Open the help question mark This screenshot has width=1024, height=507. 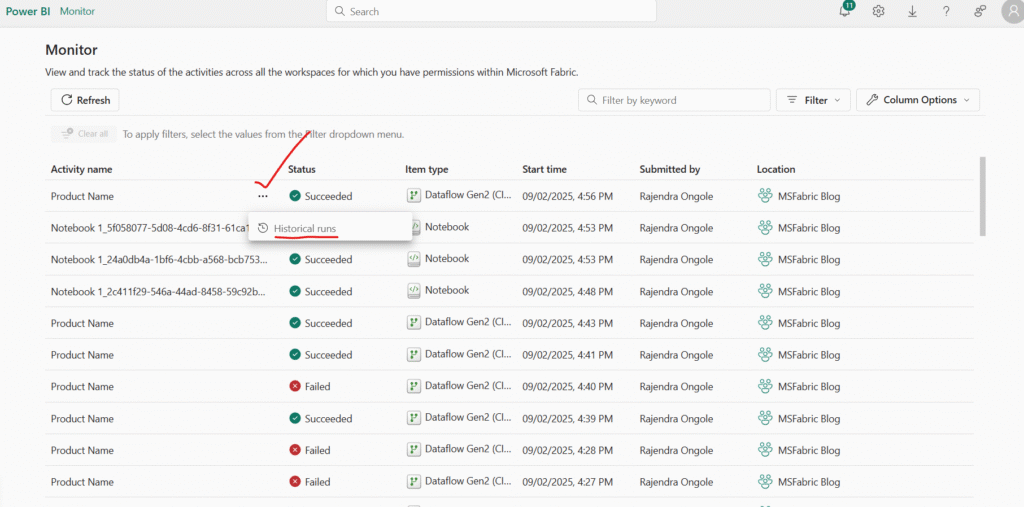946,11
